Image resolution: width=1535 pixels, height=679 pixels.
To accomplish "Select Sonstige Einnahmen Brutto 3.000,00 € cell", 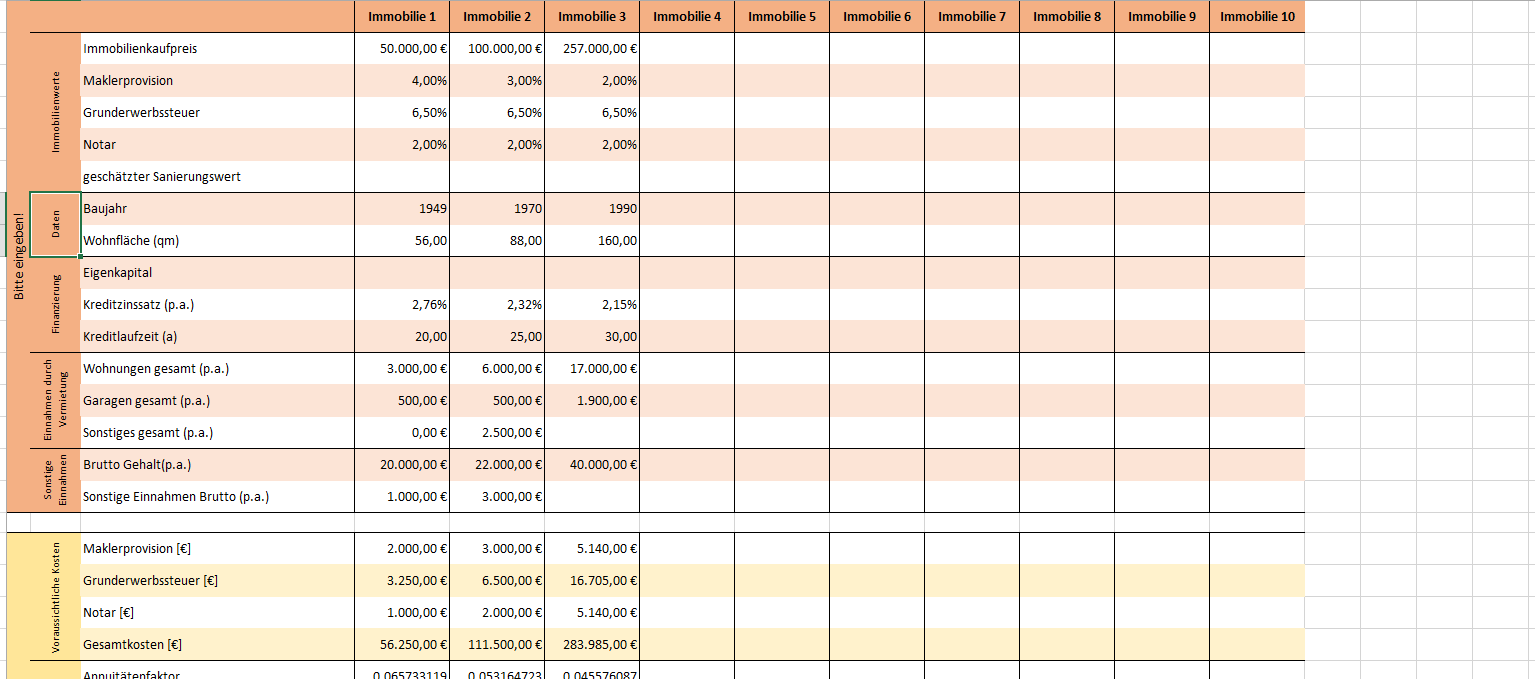I will coord(497,496).
